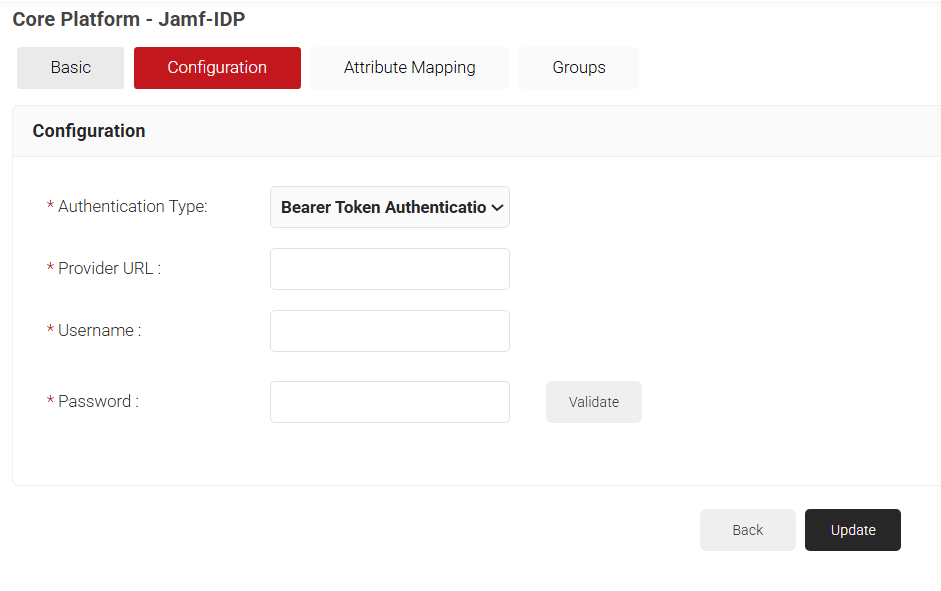The width and height of the screenshot is (941, 591).
Task: Save changes with the Update button
Action: [x=852, y=530]
